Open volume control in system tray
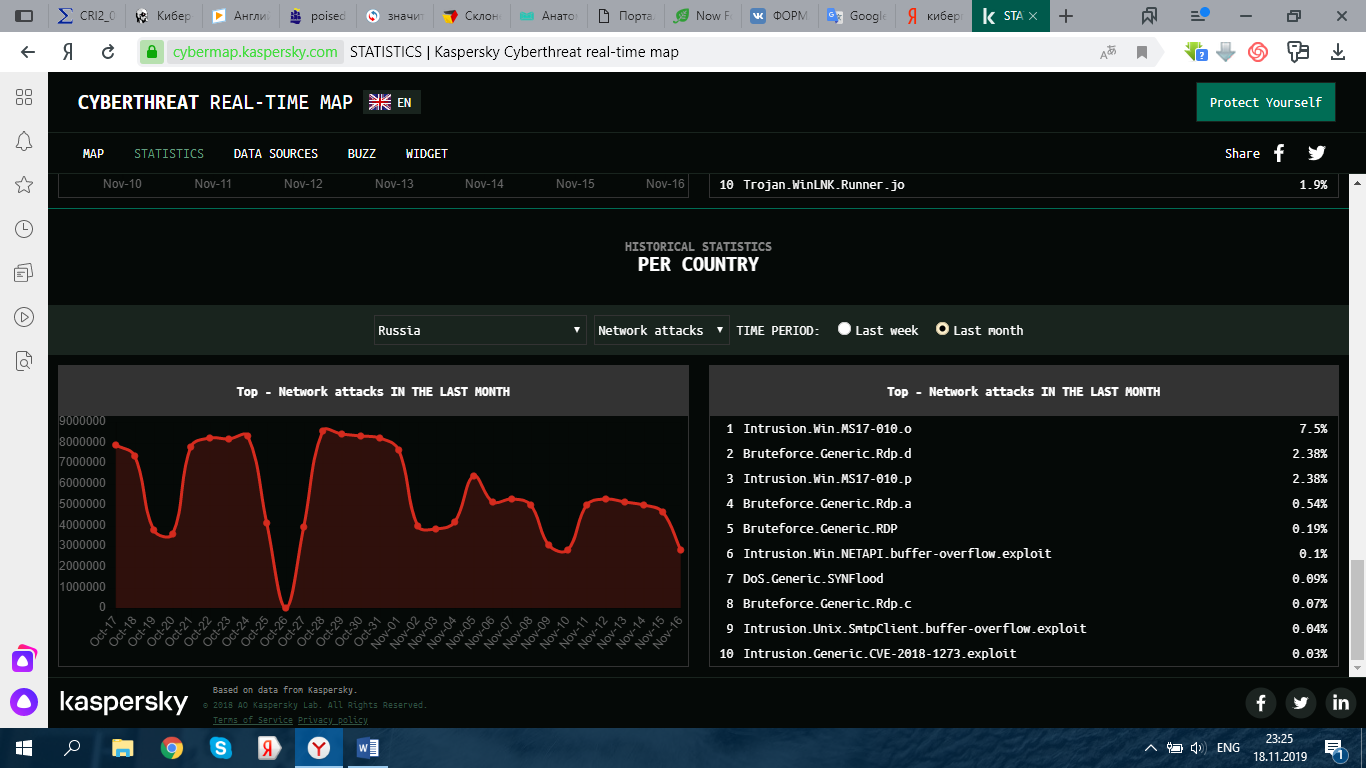 point(1197,748)
